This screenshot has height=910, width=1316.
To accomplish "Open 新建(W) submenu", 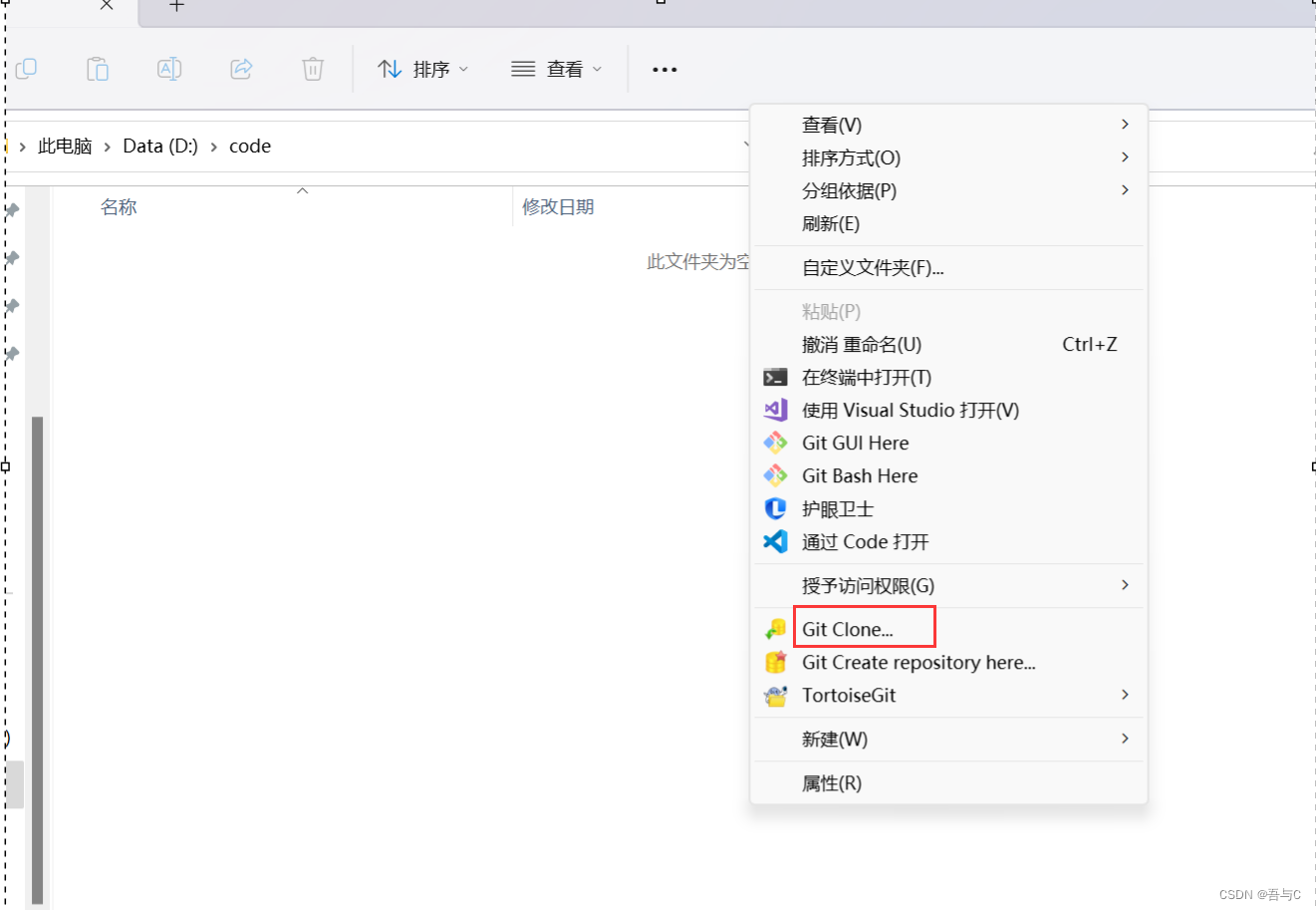I will pyautogui.click(x=948, y=739).
